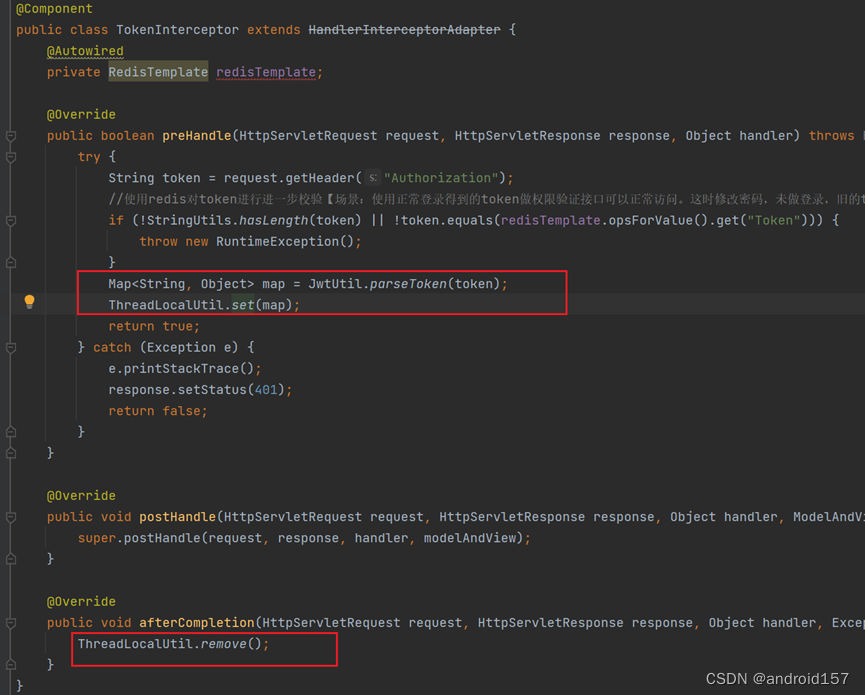Click the parseToken method call
Screen dimensions: 865x695
pos(408,284)
